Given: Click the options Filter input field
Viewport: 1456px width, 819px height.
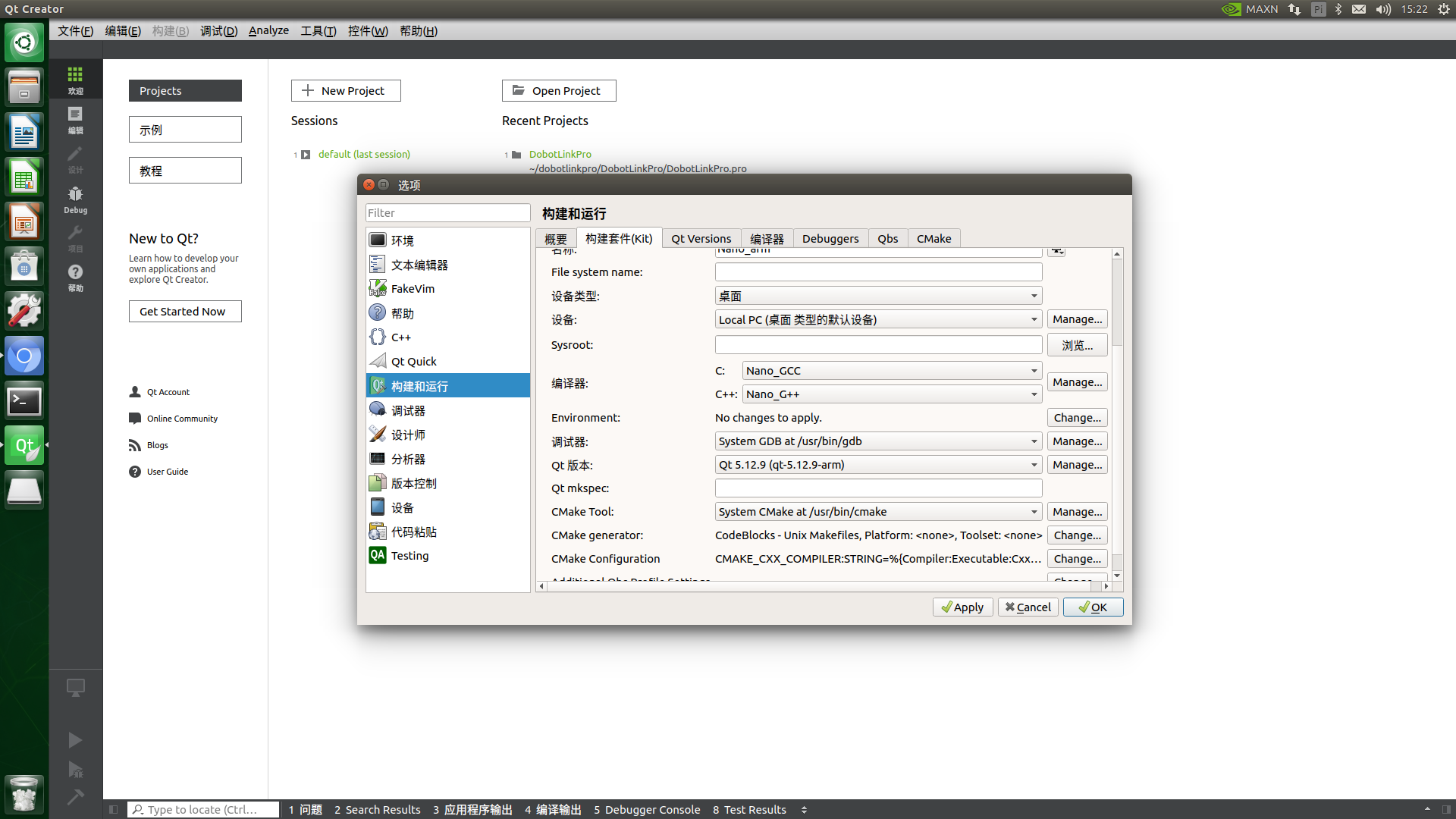Looking at the screenshot, I should tap(447, 213).
